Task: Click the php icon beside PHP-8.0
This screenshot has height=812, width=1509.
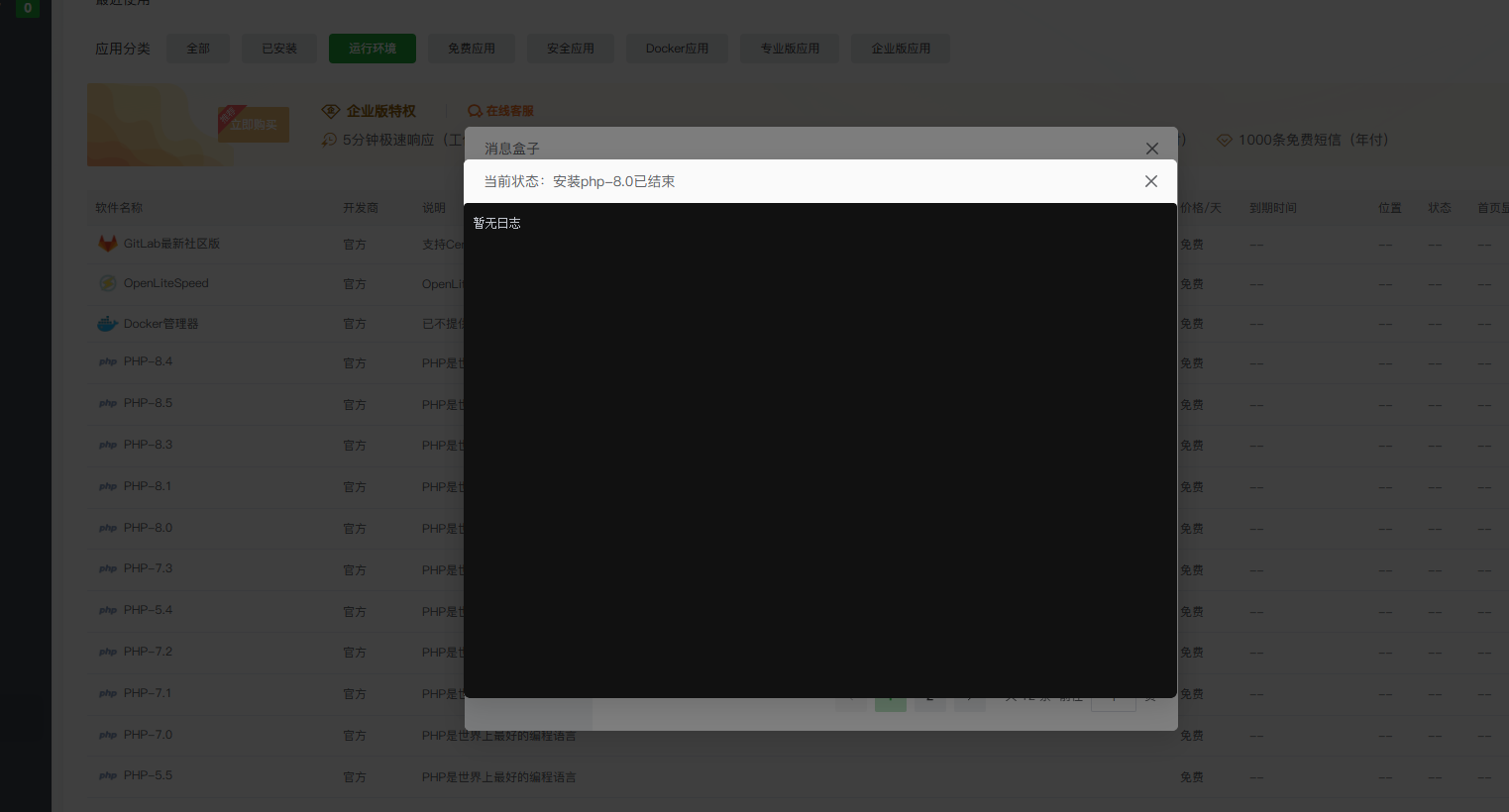Action: click(108, 528)
